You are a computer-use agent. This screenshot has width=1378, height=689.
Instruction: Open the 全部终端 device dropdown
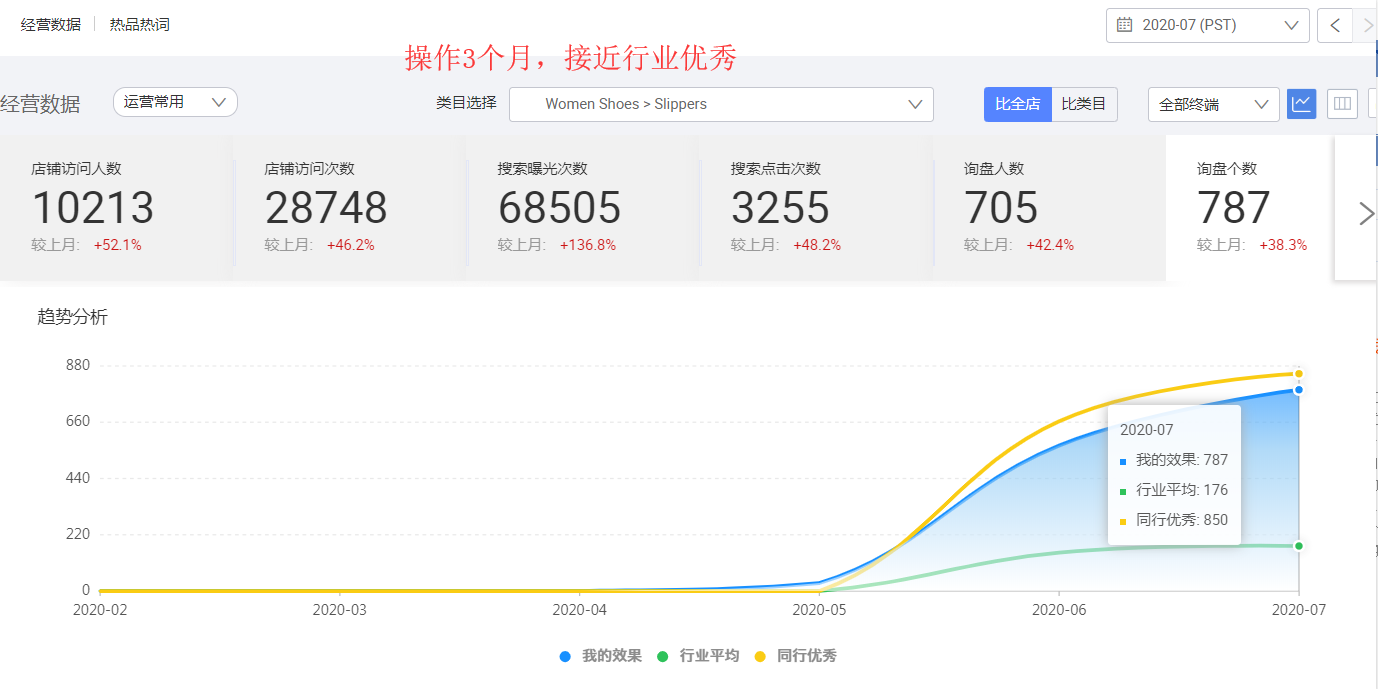(1213, 103)
